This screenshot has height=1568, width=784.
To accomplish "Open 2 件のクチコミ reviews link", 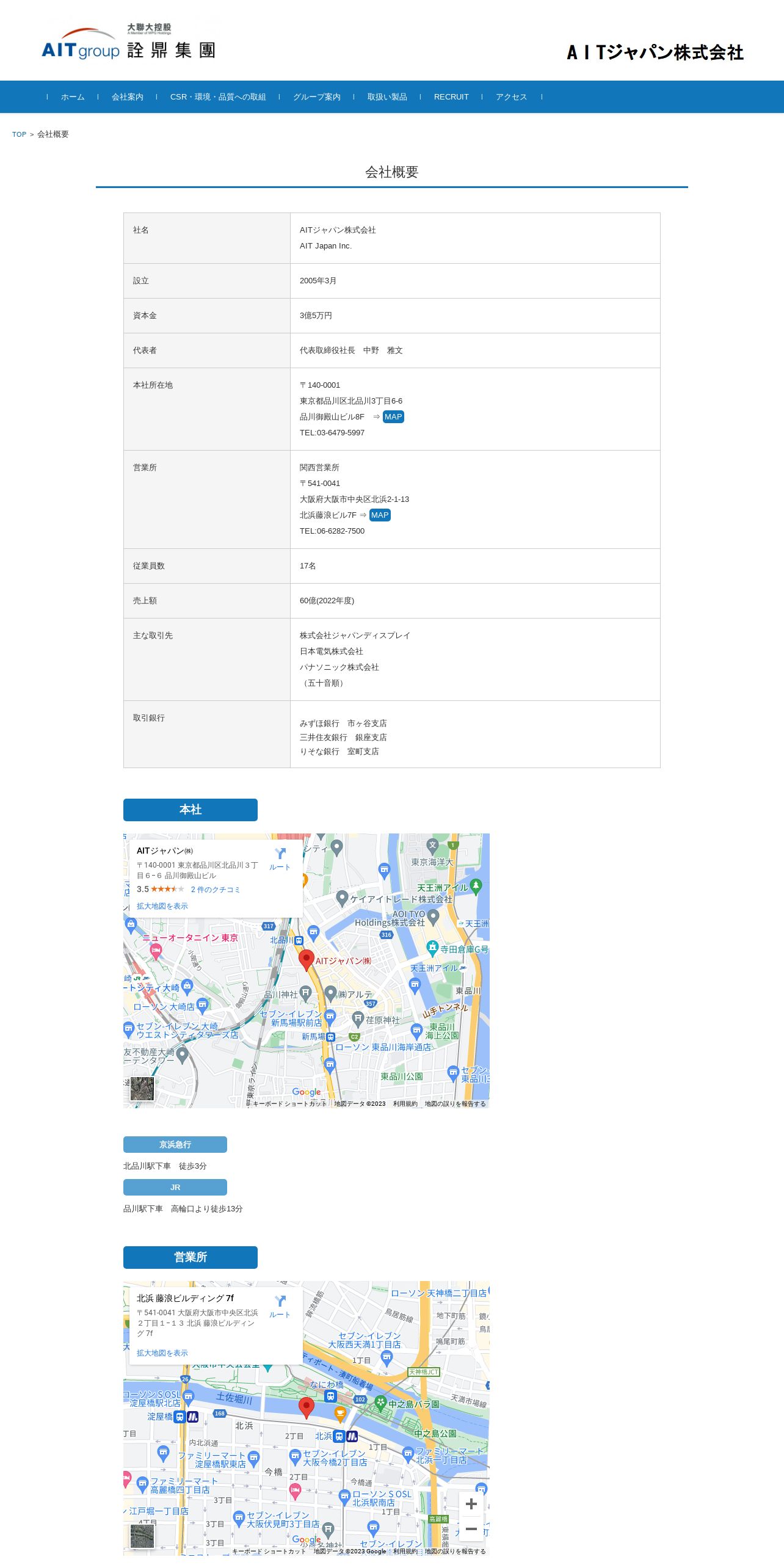I will click(216, 890).
